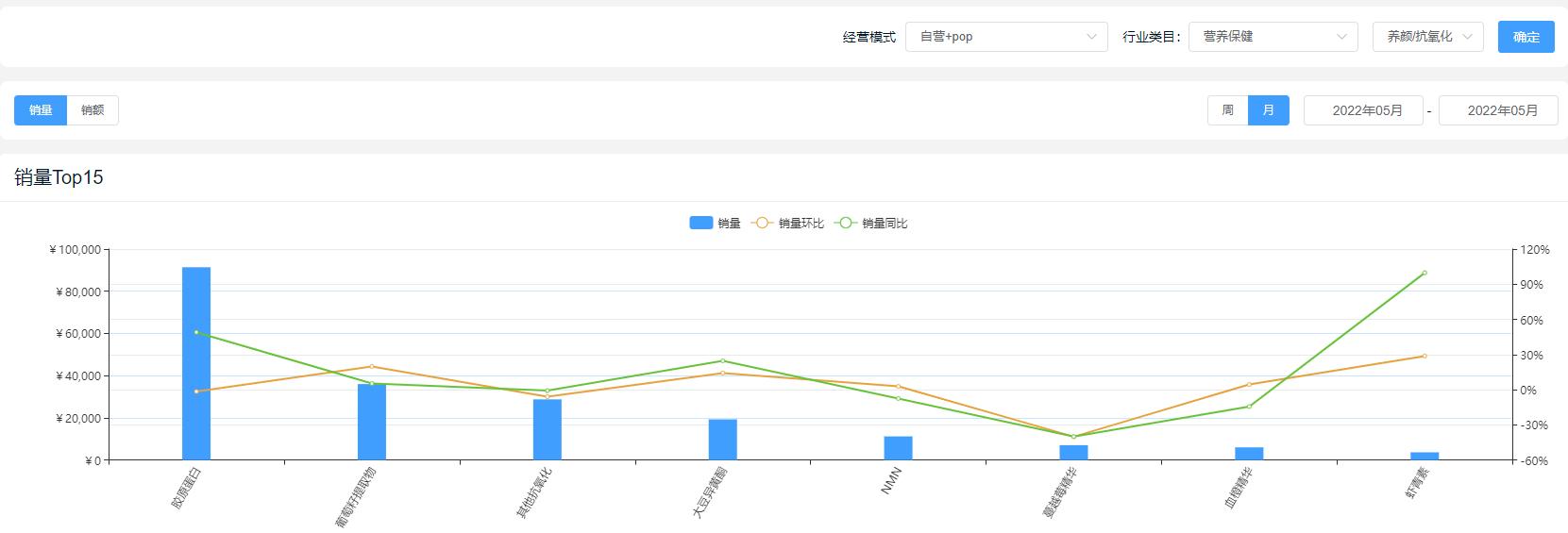Open the end date field 2022年05月
This screenshot has width=1568, height=533.
click(x=1498, y=110)
